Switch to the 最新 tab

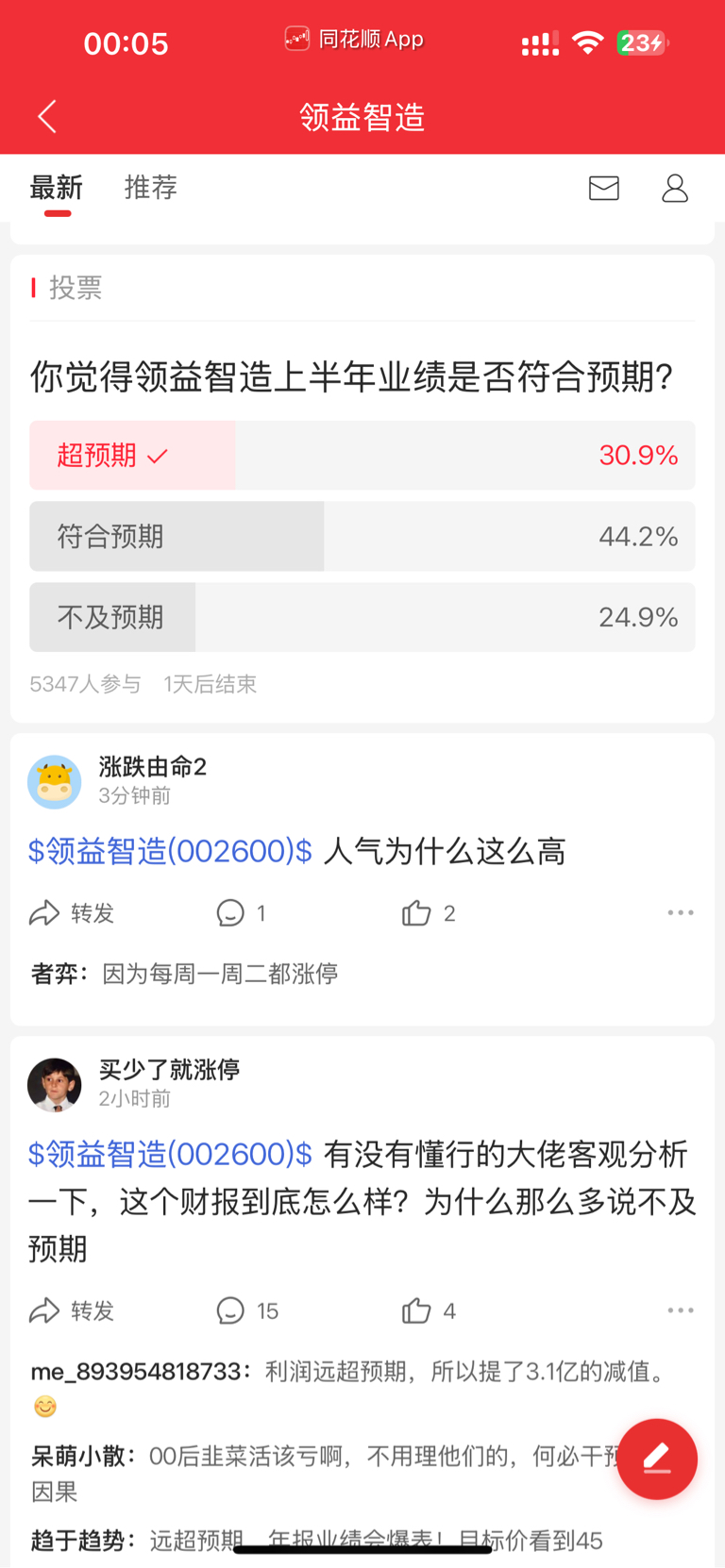coord(57,187)
